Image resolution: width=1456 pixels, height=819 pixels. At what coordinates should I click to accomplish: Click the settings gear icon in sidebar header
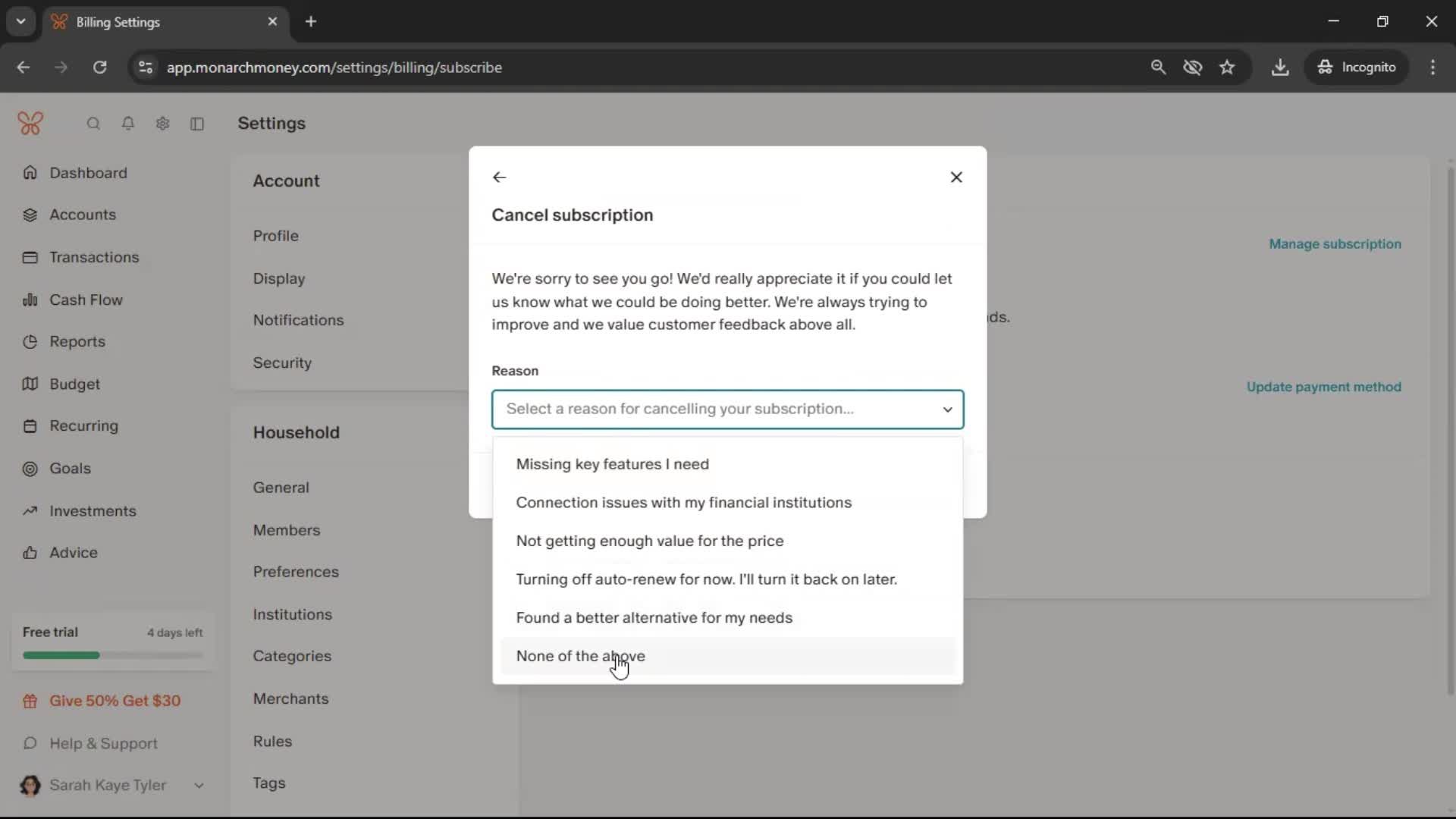coord(162,124)
